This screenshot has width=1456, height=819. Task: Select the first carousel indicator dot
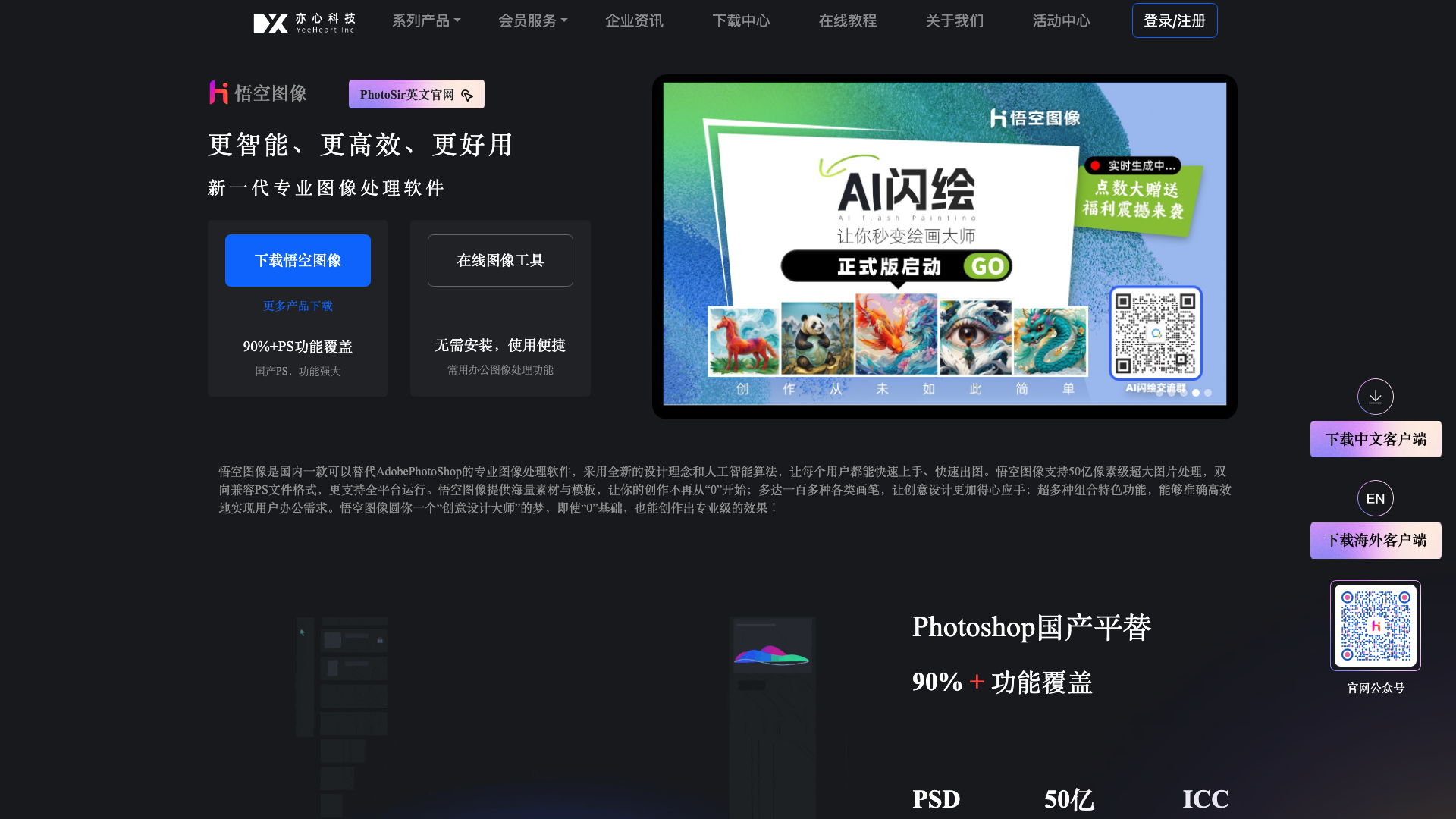(1159, 393)
